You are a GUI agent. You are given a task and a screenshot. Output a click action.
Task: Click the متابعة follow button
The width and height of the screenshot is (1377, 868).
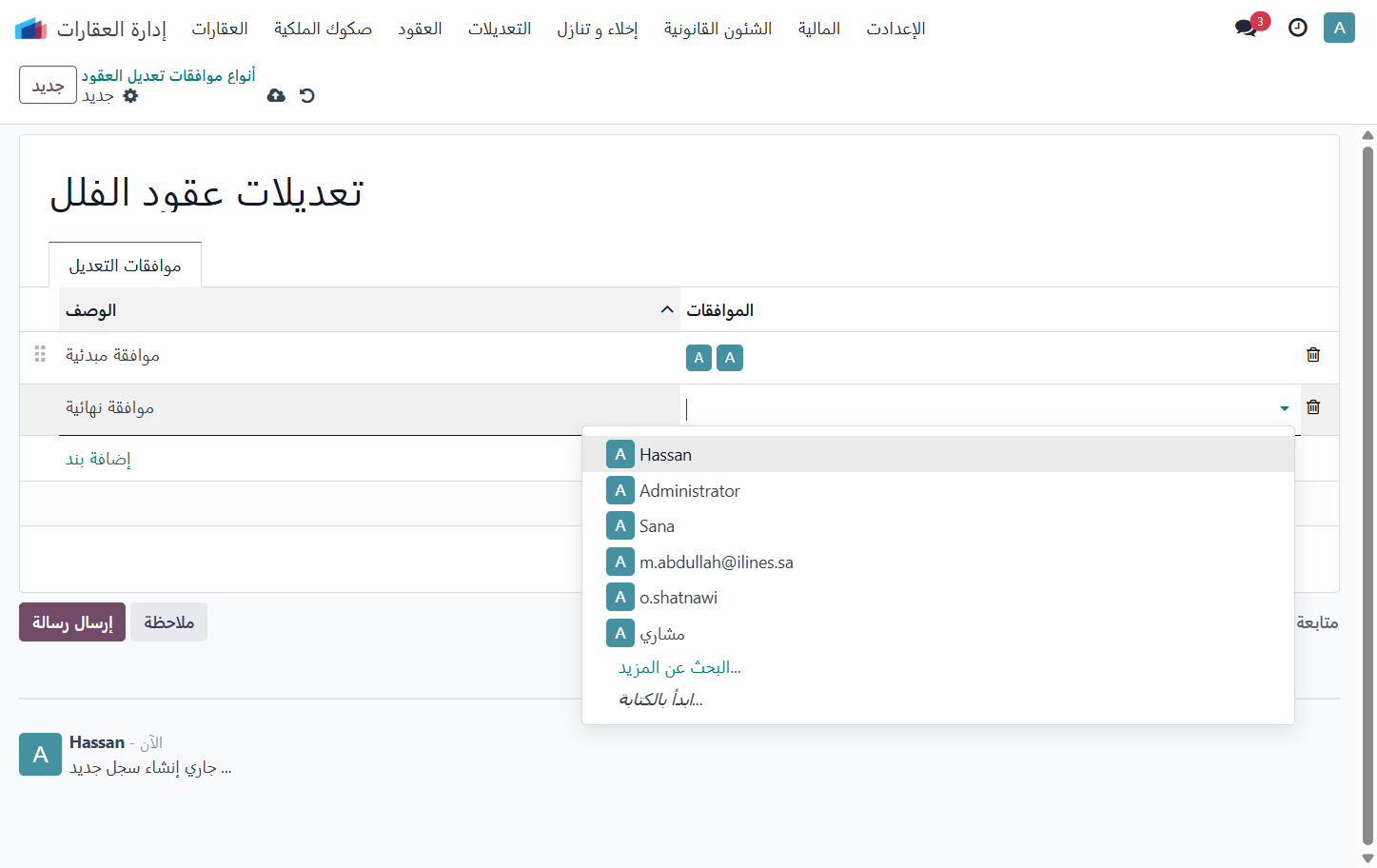click(1317, 622)
